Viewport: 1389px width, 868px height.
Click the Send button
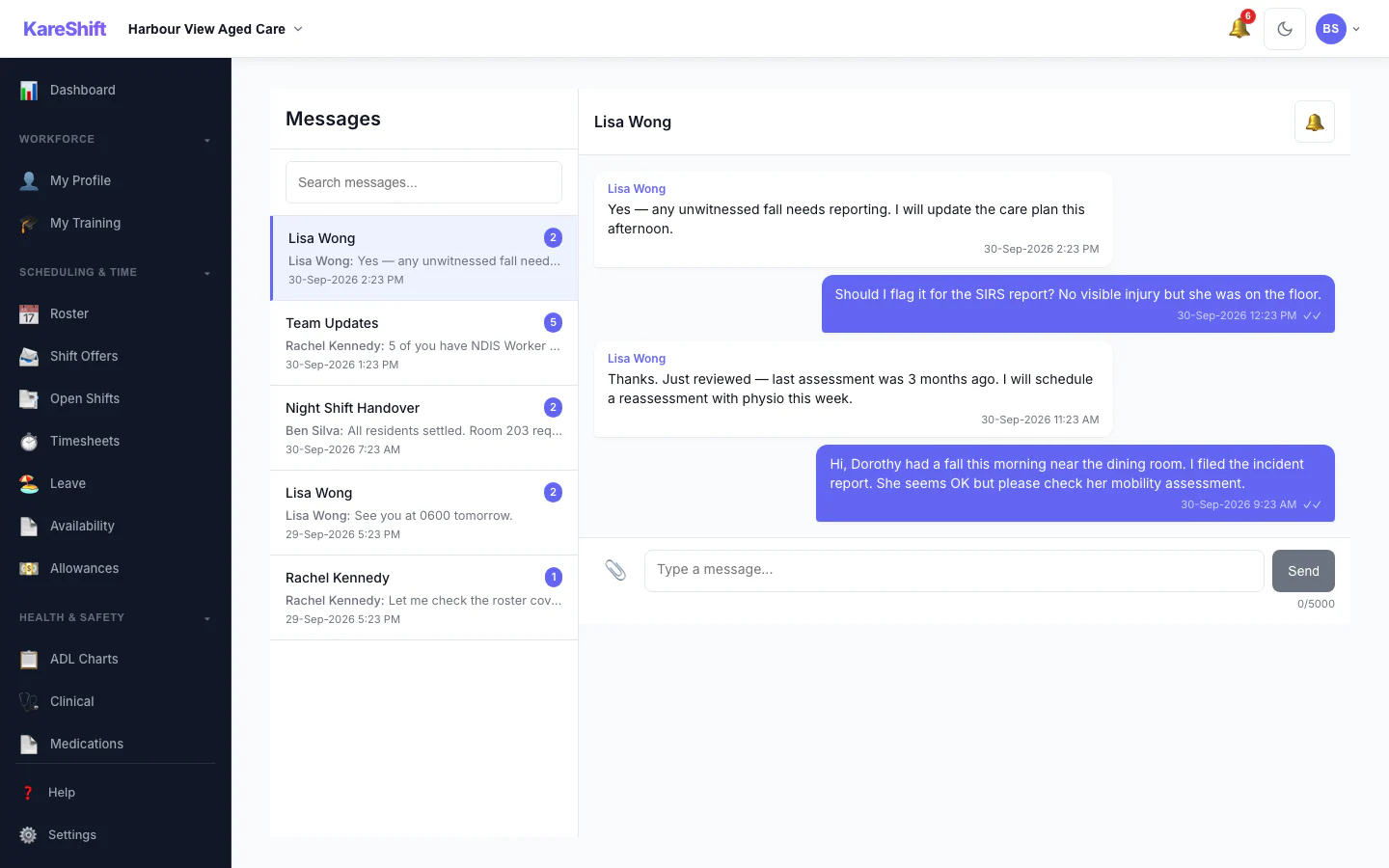[x=1303, y=571]
